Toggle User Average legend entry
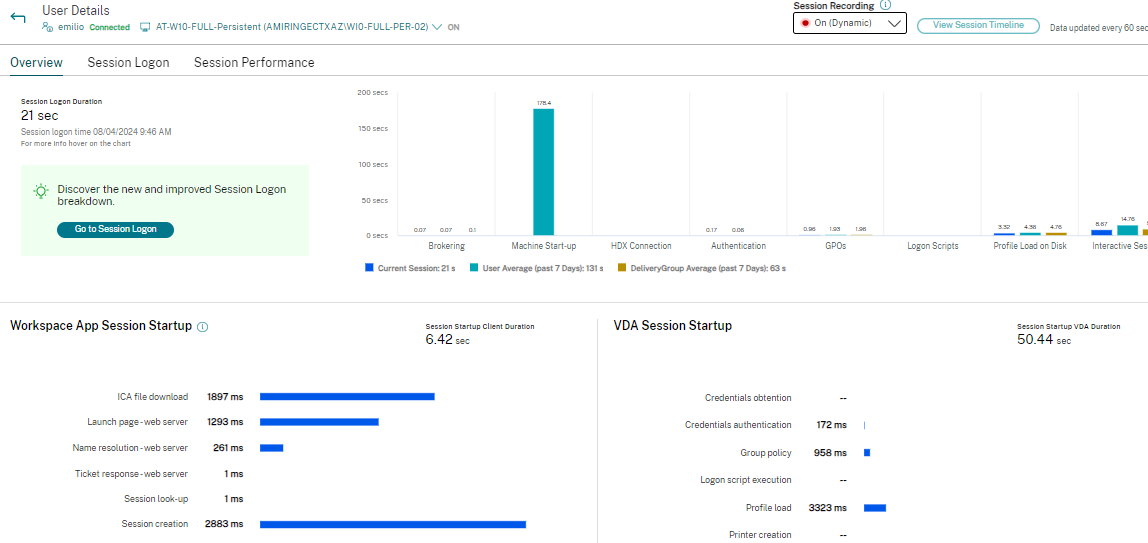This screenshot has width=1148, height=543. click(x=537, y=268)
